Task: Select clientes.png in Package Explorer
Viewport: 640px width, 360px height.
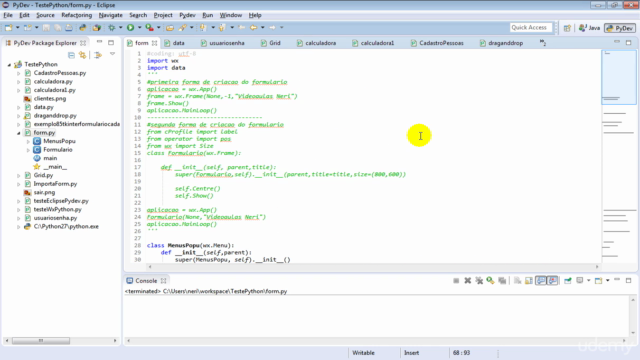Action: (50, 98)
